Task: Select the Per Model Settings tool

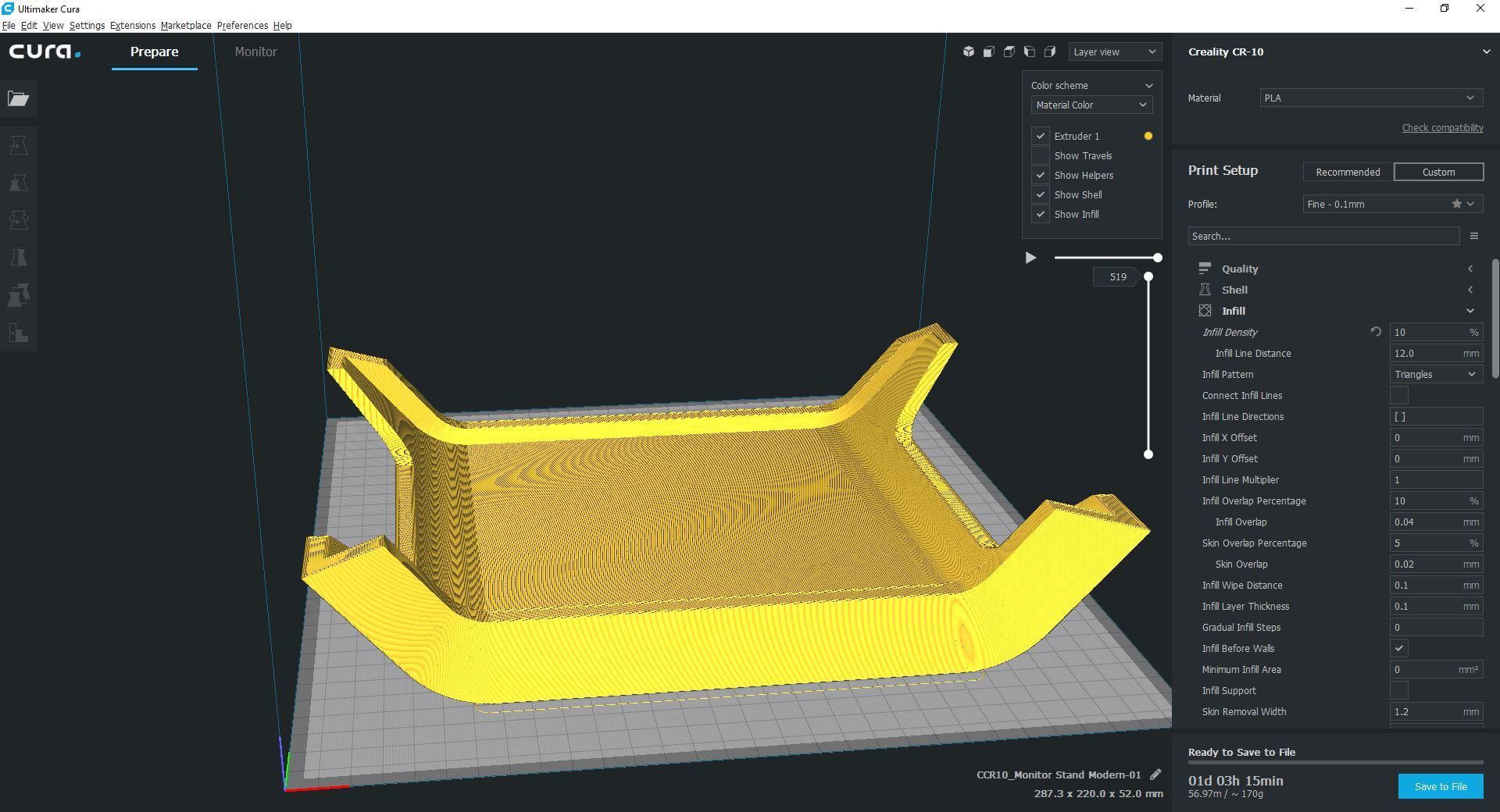Action: [19, 295]
